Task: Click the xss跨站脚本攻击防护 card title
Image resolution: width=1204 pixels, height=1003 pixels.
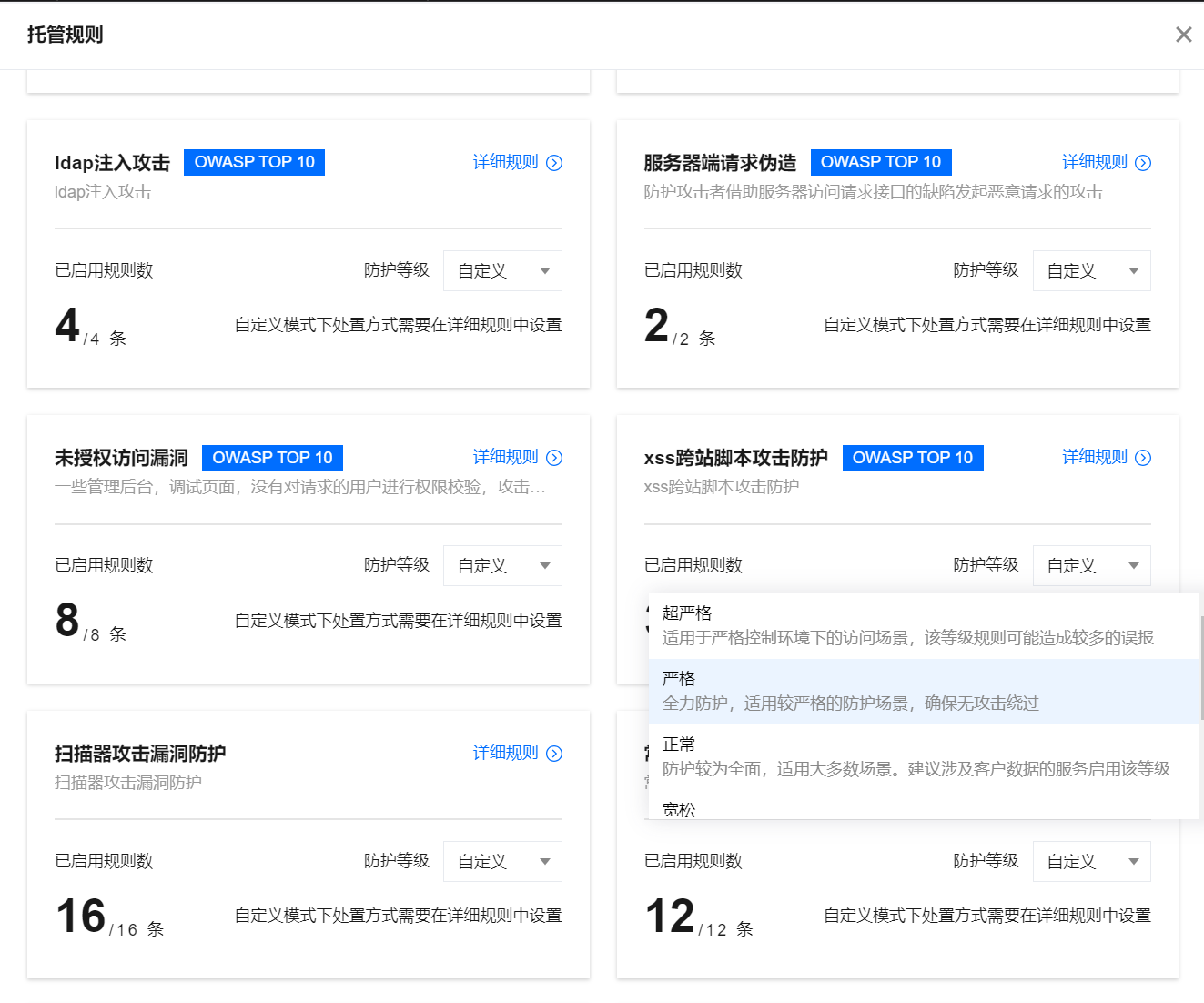Action: [735, 458]
